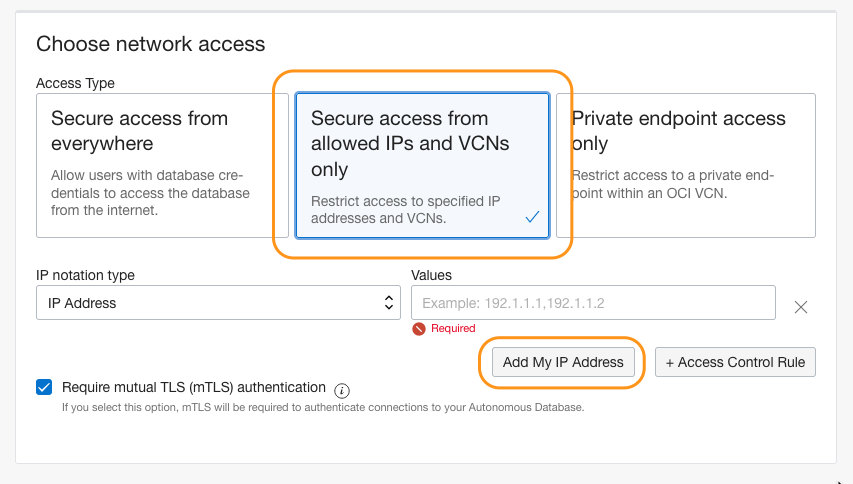The height and width of the screenshot is (484, 853).
Task: Click the blue checkmark on the selected card
Action: pos(532,217)
